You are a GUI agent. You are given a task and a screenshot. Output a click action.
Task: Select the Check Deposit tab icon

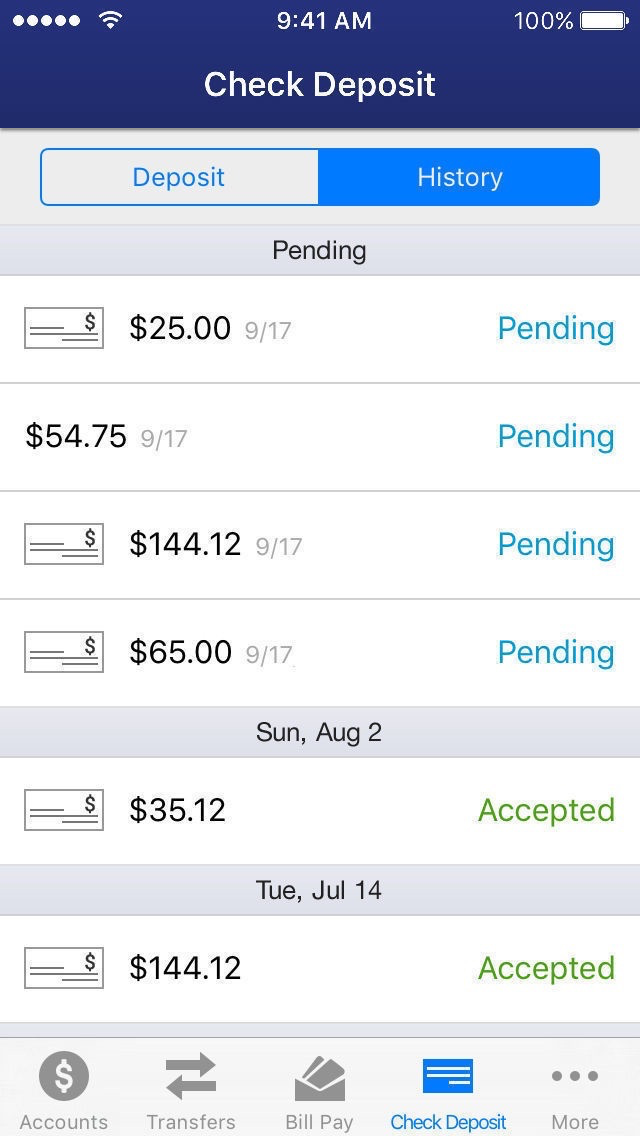point(448,1076)
